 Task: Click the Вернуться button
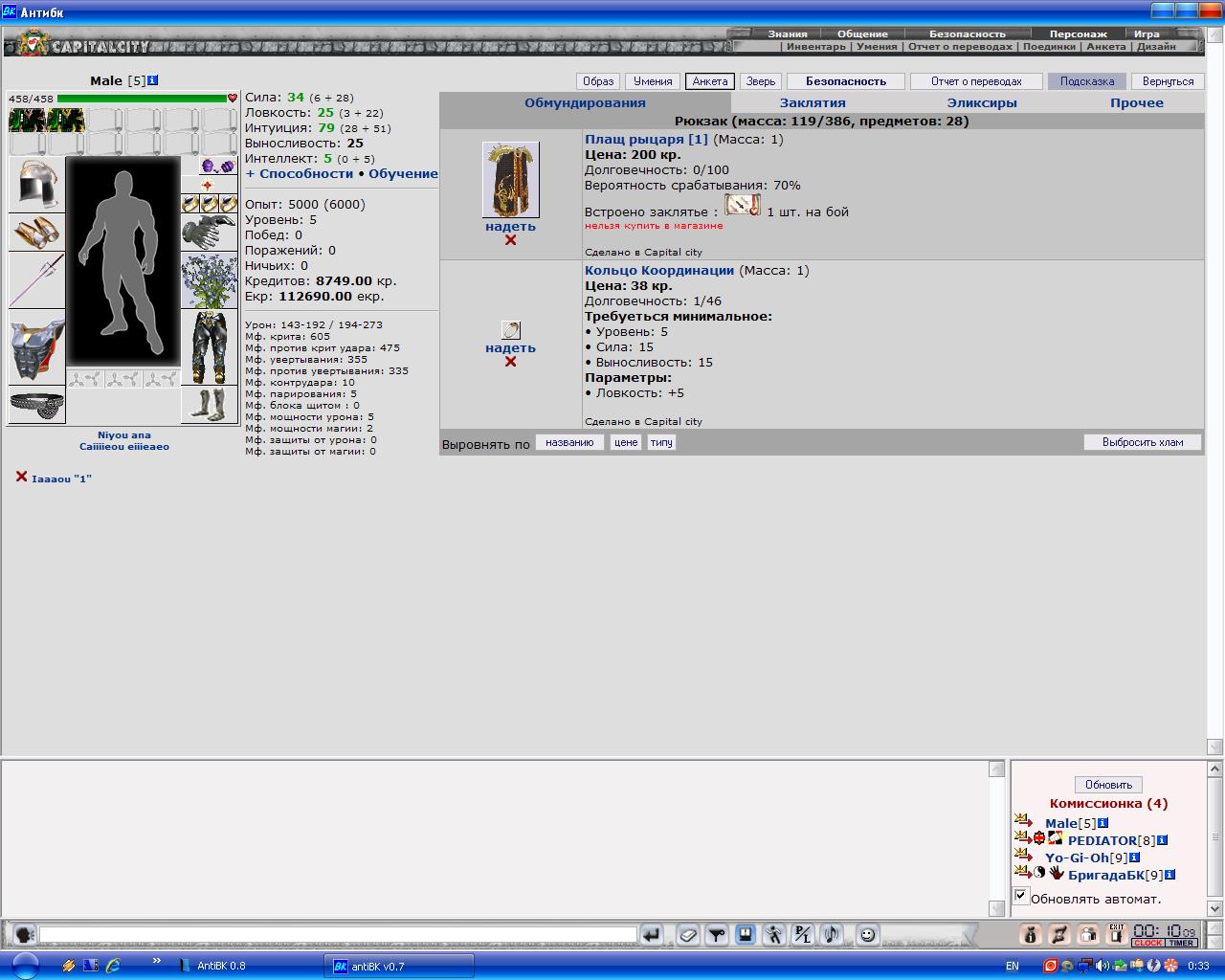coord(1168,81)
